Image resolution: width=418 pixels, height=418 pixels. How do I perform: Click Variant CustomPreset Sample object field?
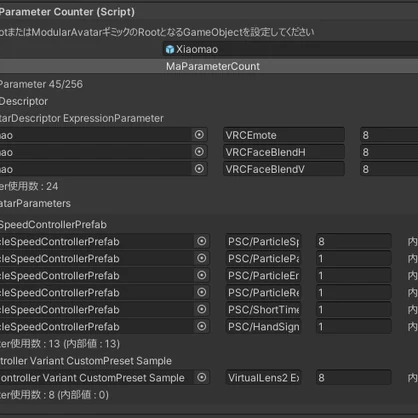(x=105, y=378)
